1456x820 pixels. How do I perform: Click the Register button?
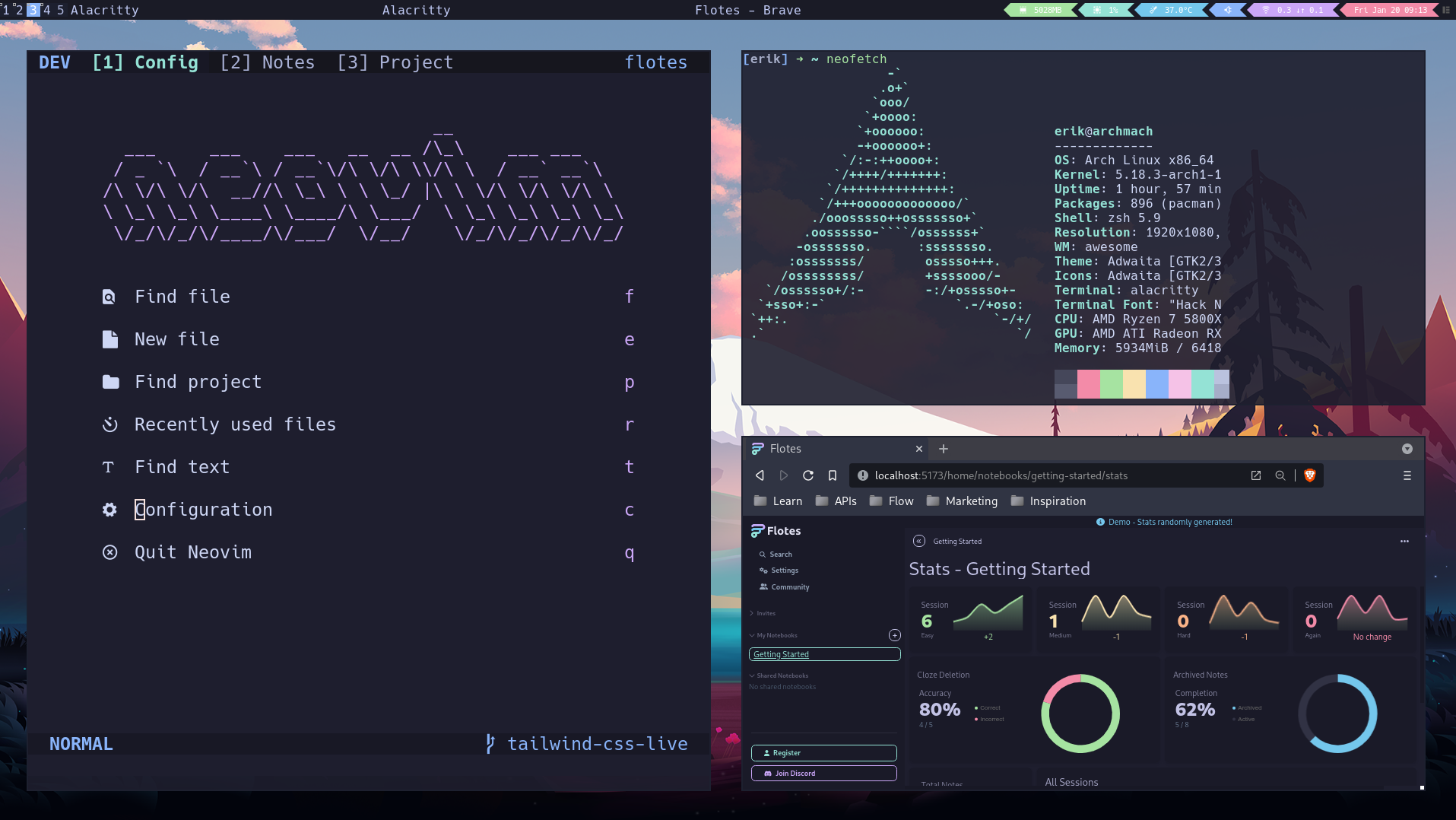point(823,752)
